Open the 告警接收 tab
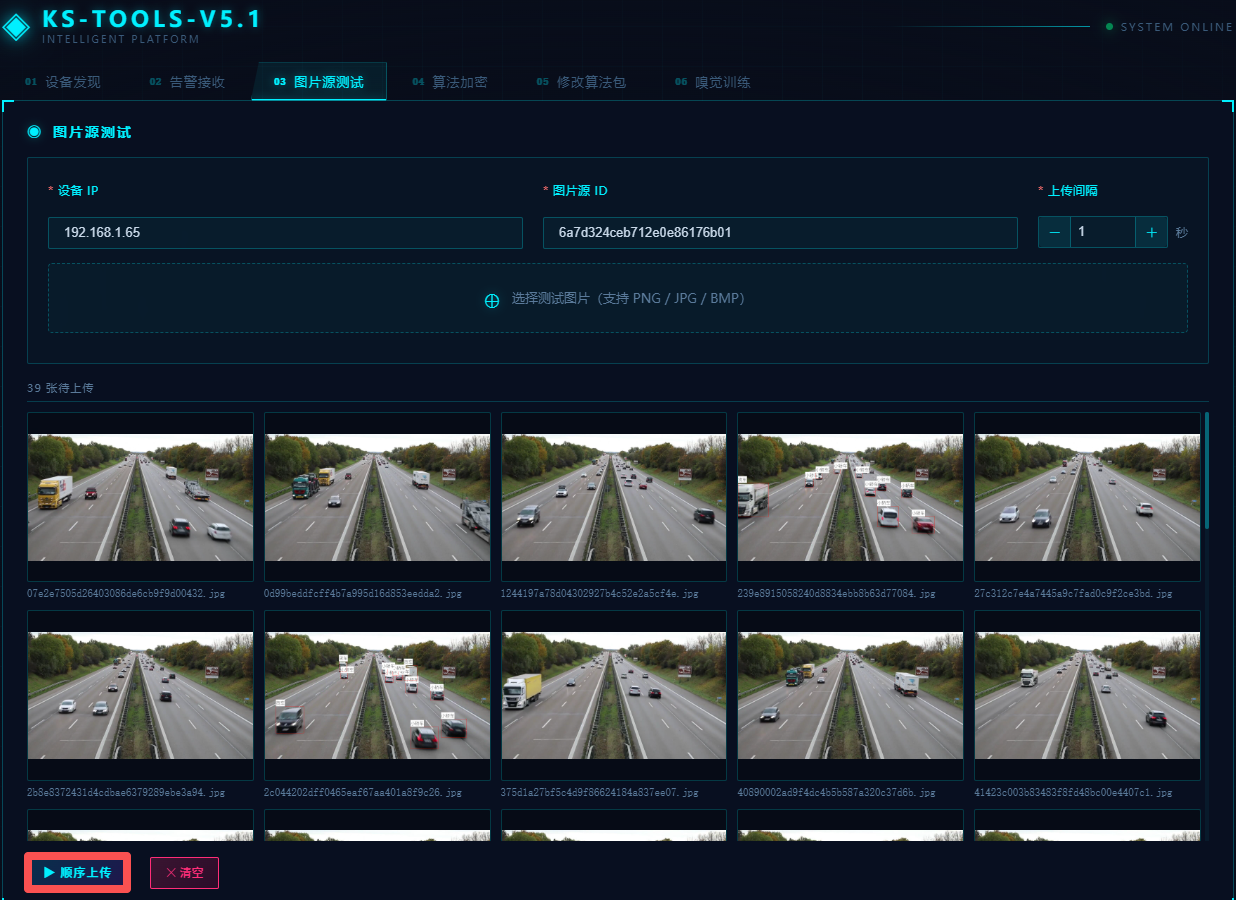This screenshot has width=1236, height=900. coord(188,82)
